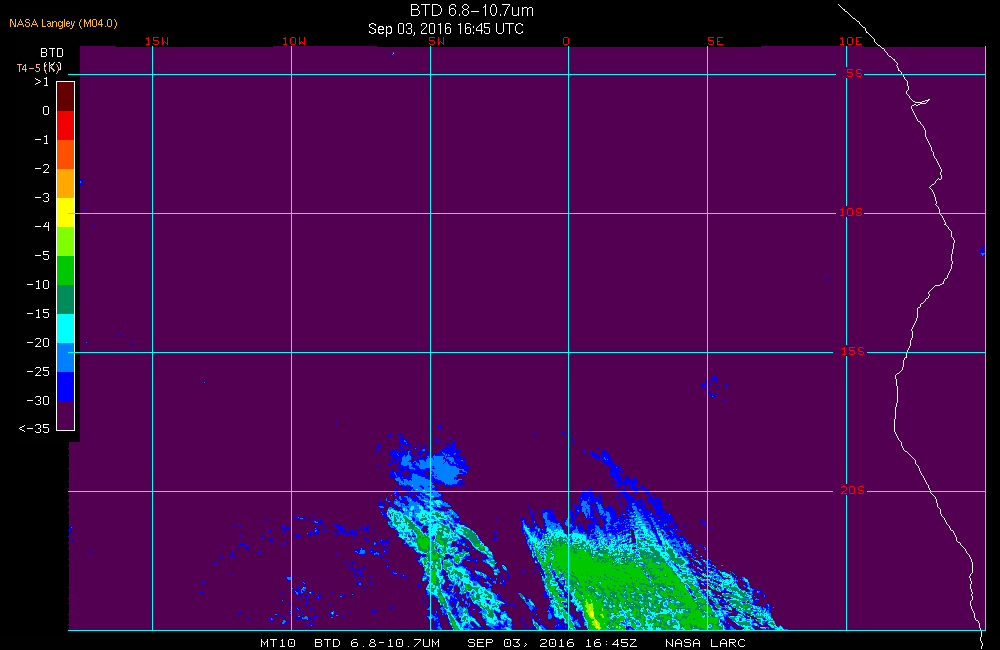Choose the amber colorbar segment below -2
This screenshot has width=1000, height=650.
pos(66,183)
